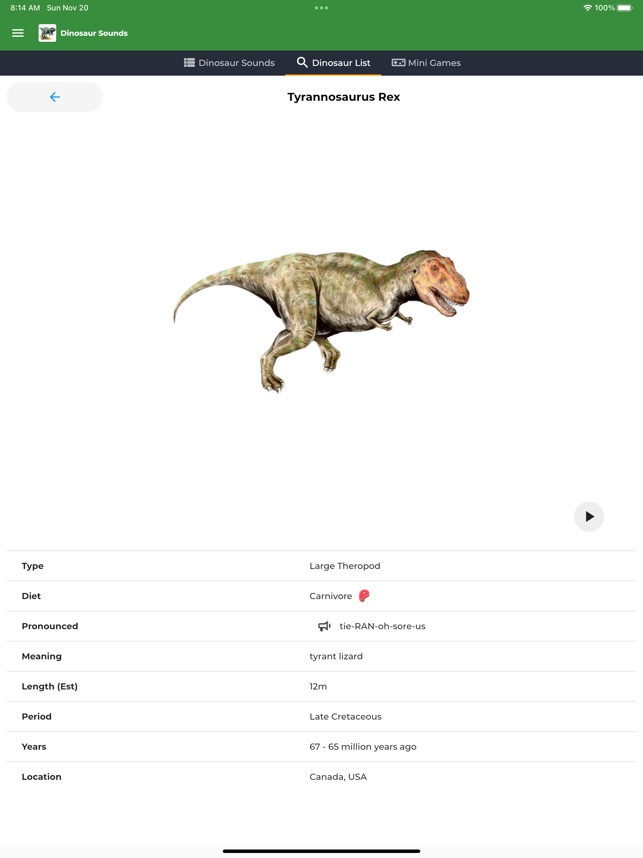This screenshot has width=643, height=858.
Task: Tap the Dinosaur Sounds app logo
Action: [x=47, y=33]
